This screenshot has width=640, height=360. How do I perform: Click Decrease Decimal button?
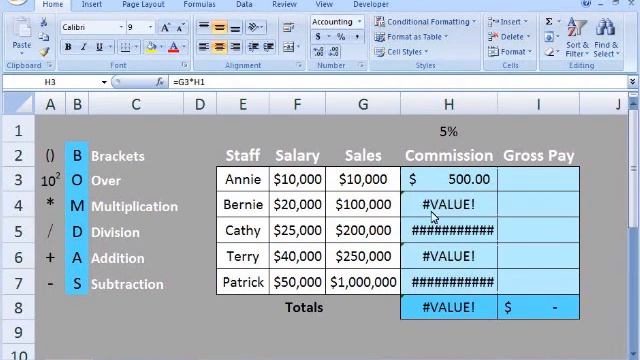pos(334,51)
